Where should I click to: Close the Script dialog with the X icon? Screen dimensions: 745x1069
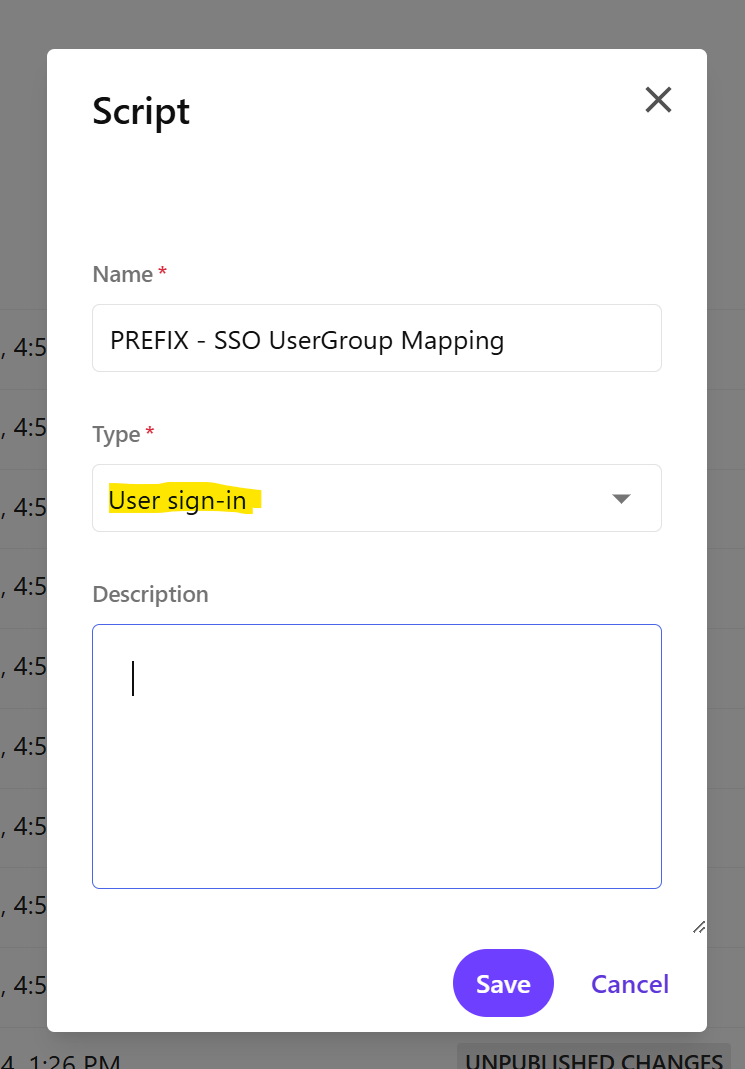click(x=658, y=100)
